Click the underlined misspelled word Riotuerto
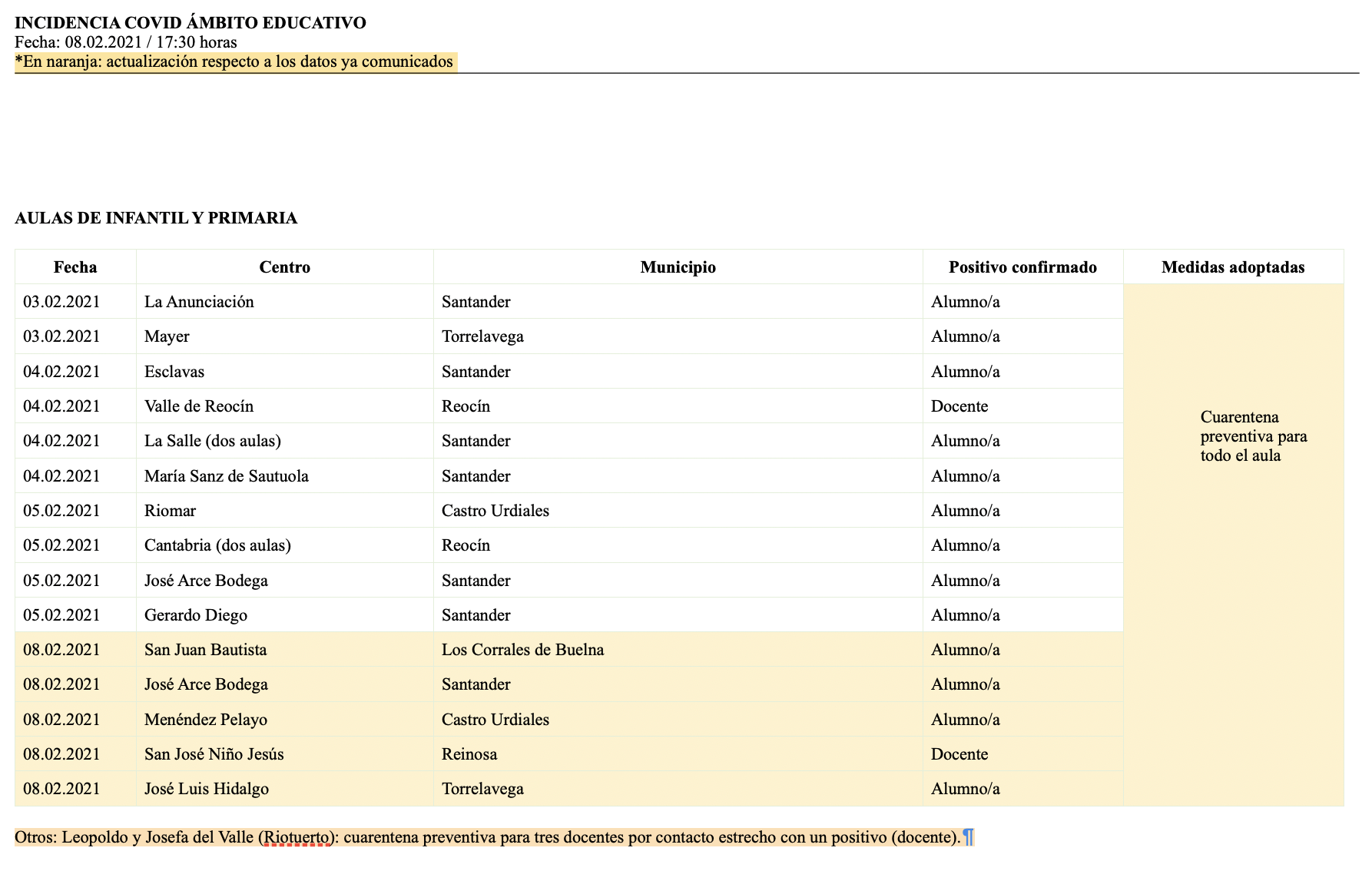Screen dimensions: 1372x871 click(297, 837)
